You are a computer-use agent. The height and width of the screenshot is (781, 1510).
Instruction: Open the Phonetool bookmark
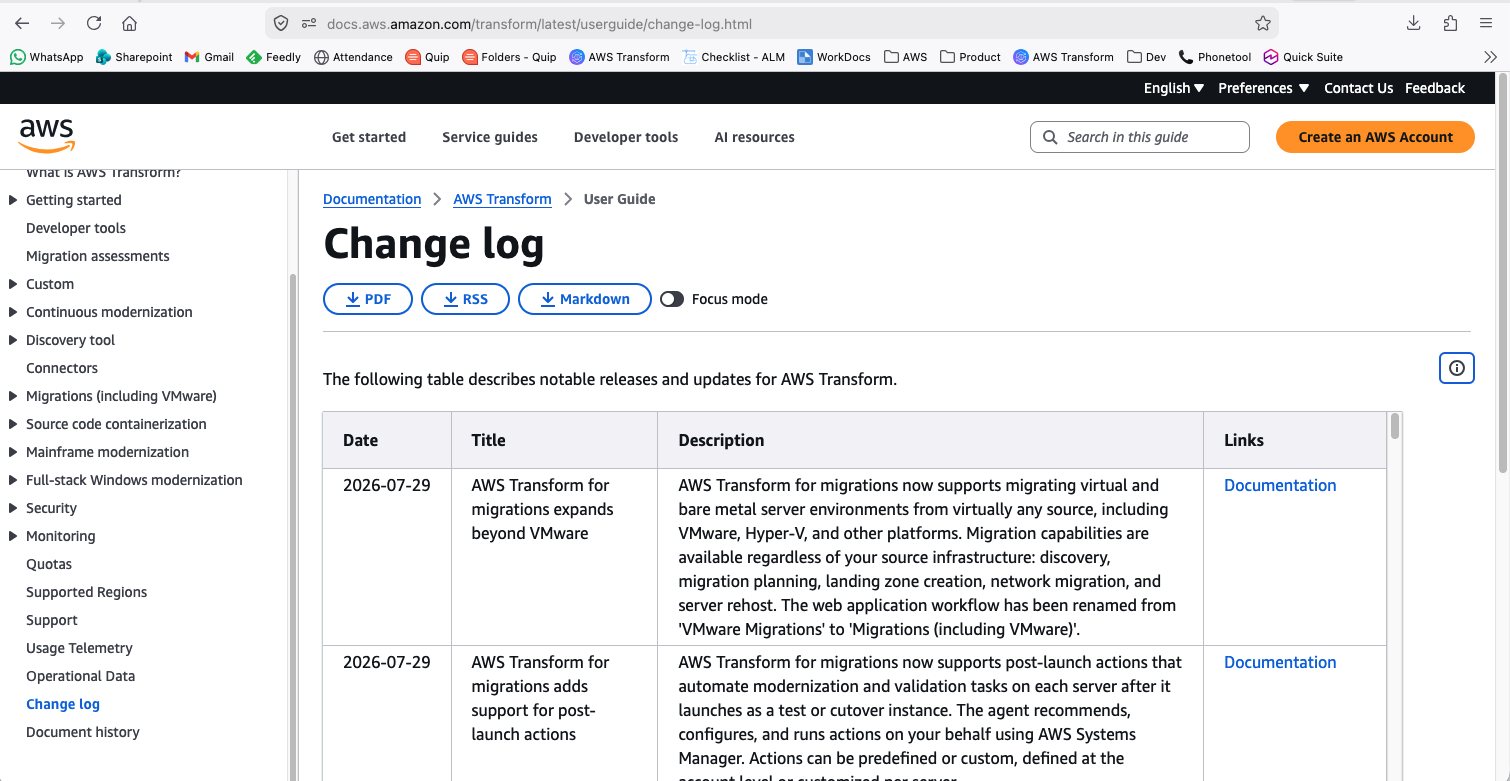click(x=1215, y=57)
